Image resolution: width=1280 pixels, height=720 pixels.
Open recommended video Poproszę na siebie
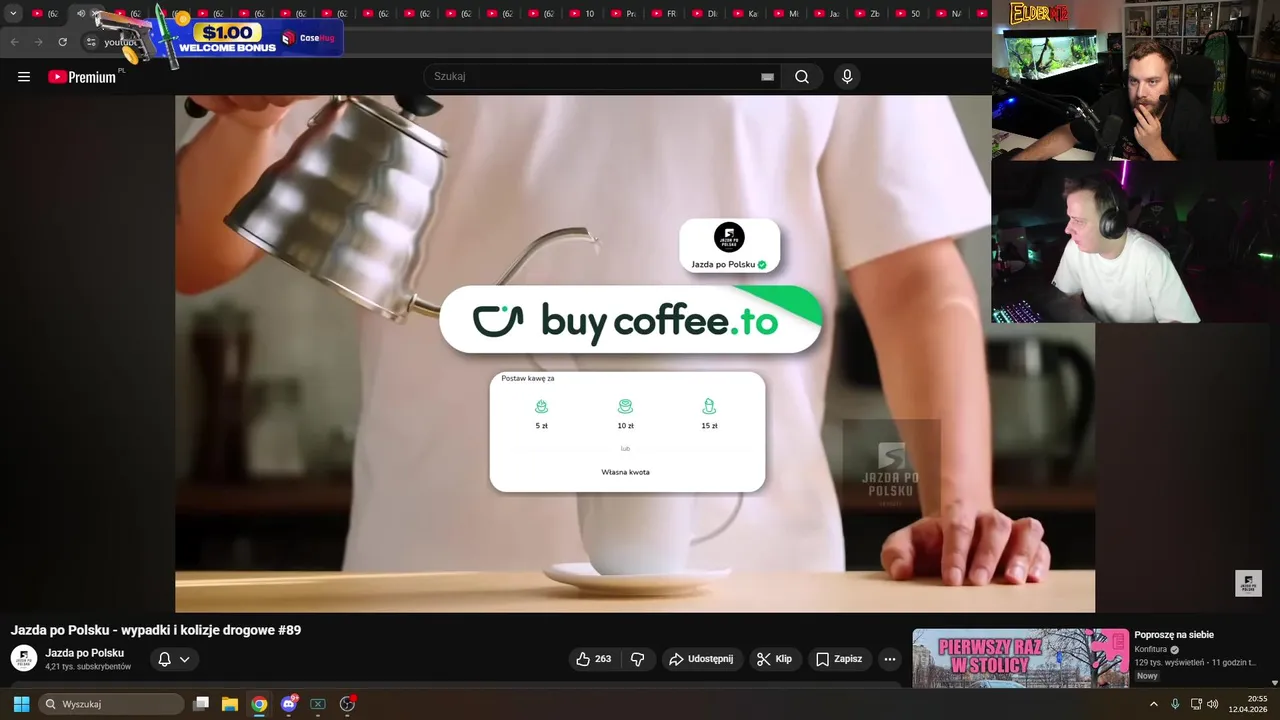[x=1174, y=635]
